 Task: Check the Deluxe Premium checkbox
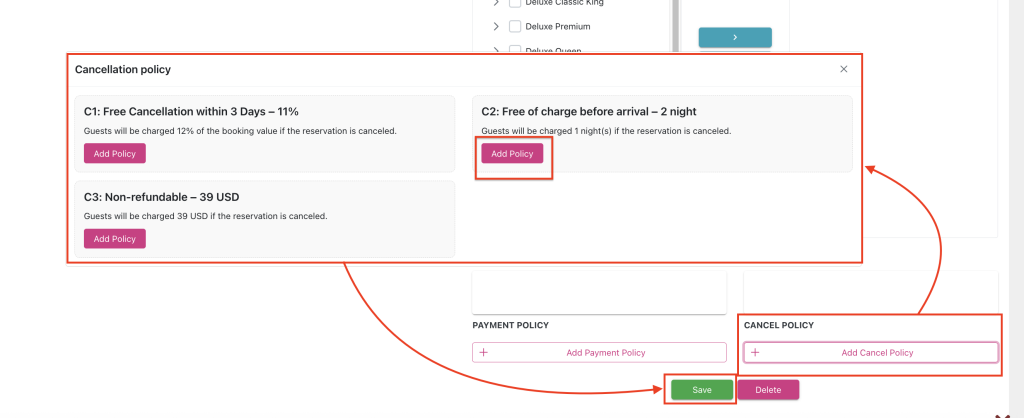point(515,26)
